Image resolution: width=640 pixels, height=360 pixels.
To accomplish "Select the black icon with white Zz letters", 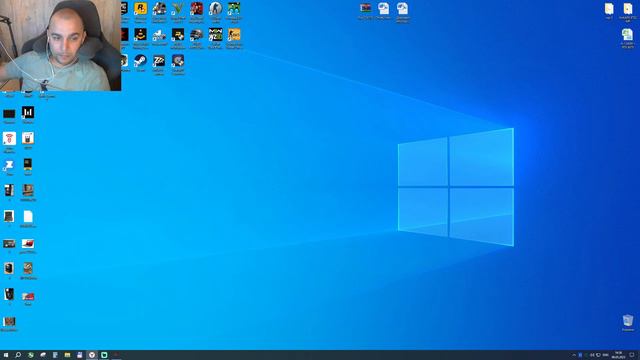I will click(x=159, y=61).
